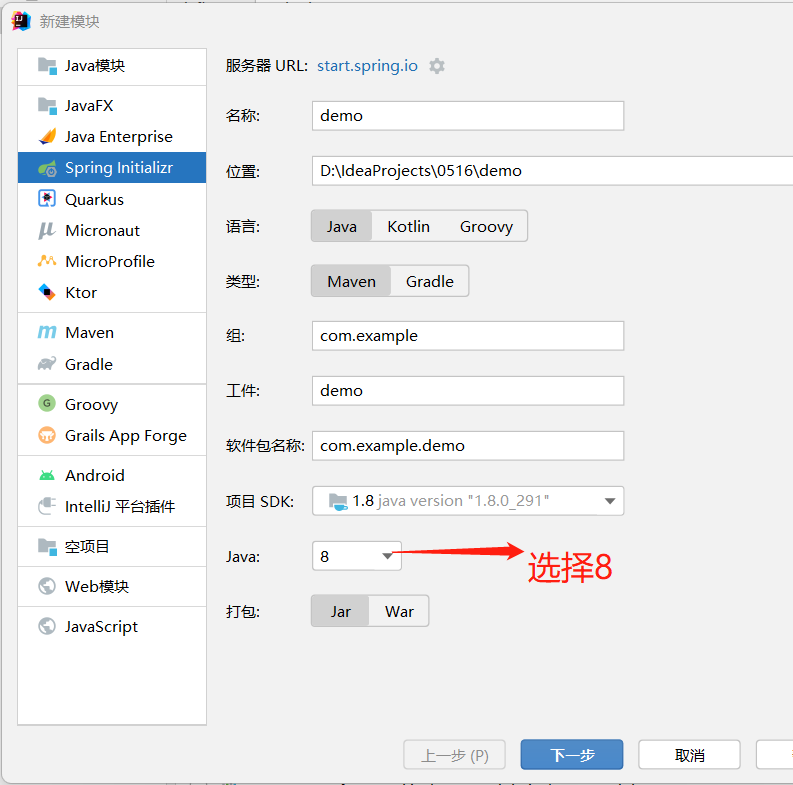
Task: Select Jar packaging
Action: (340, 612)
